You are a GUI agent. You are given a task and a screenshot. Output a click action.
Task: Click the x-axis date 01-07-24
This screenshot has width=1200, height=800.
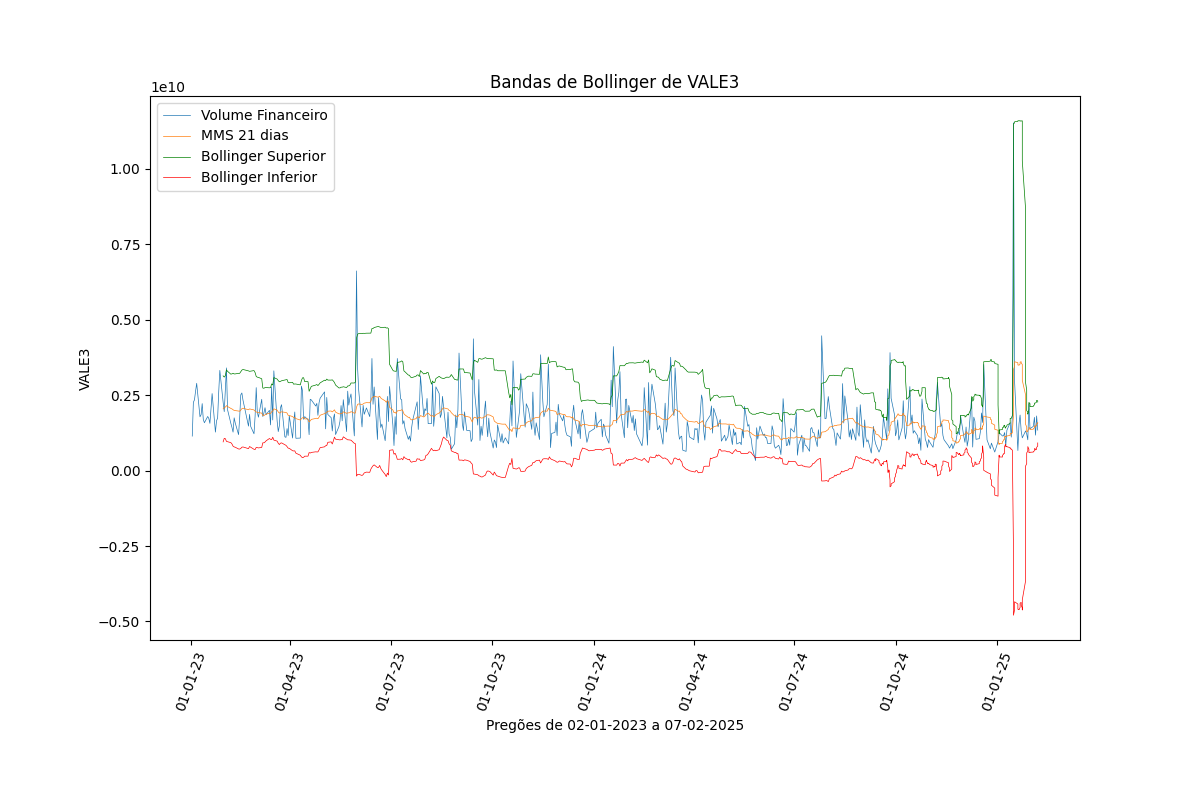pyautogui.click(x=792, y=681)
